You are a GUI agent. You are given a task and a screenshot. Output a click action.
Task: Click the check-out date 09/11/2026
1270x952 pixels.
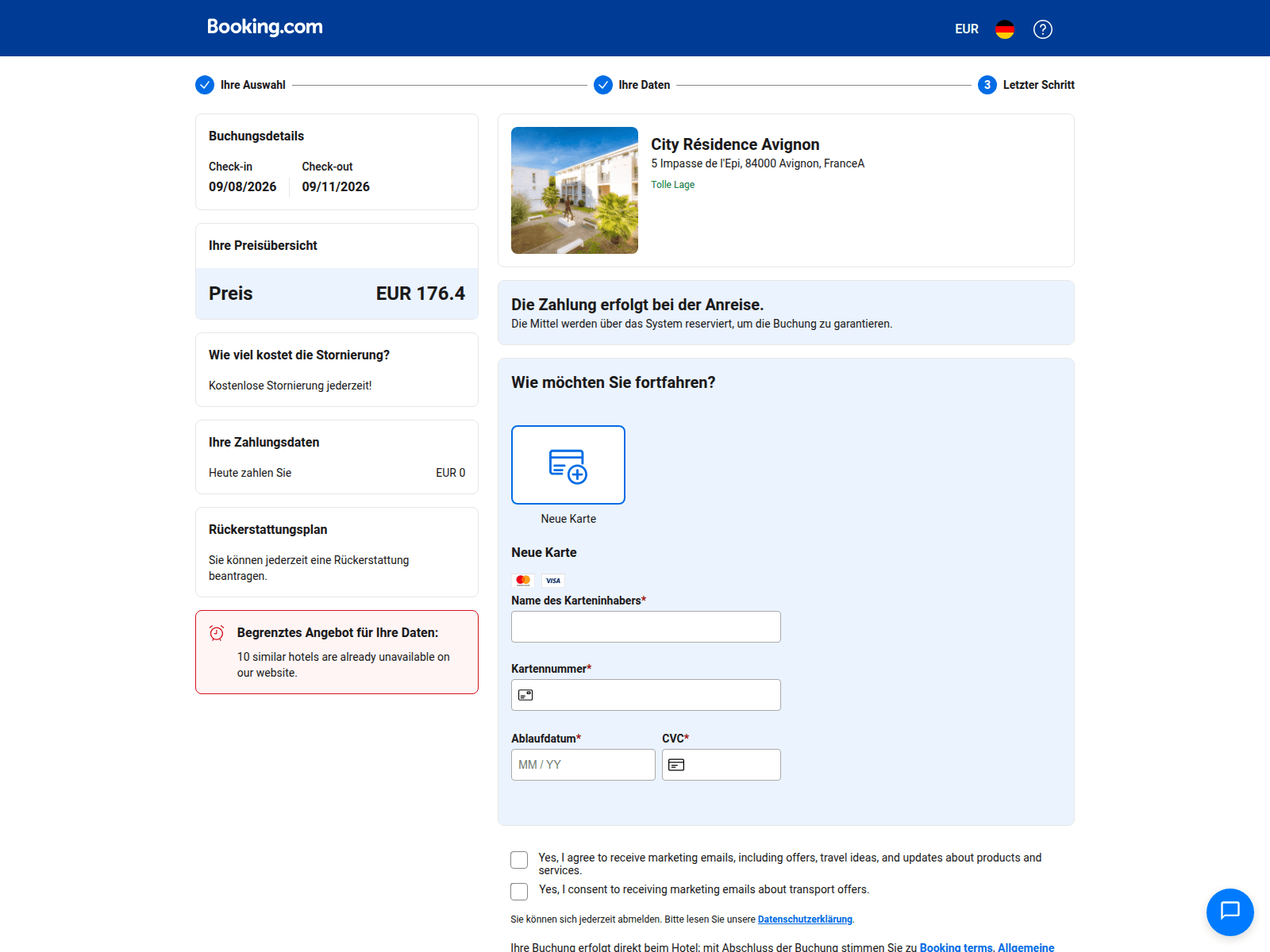coord(336,186)
